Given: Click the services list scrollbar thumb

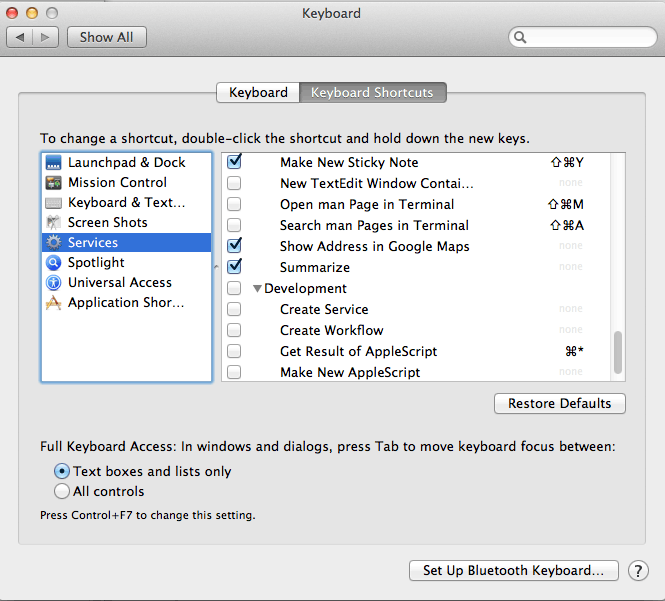Looking at the screenshot, I should coord(618,352).
